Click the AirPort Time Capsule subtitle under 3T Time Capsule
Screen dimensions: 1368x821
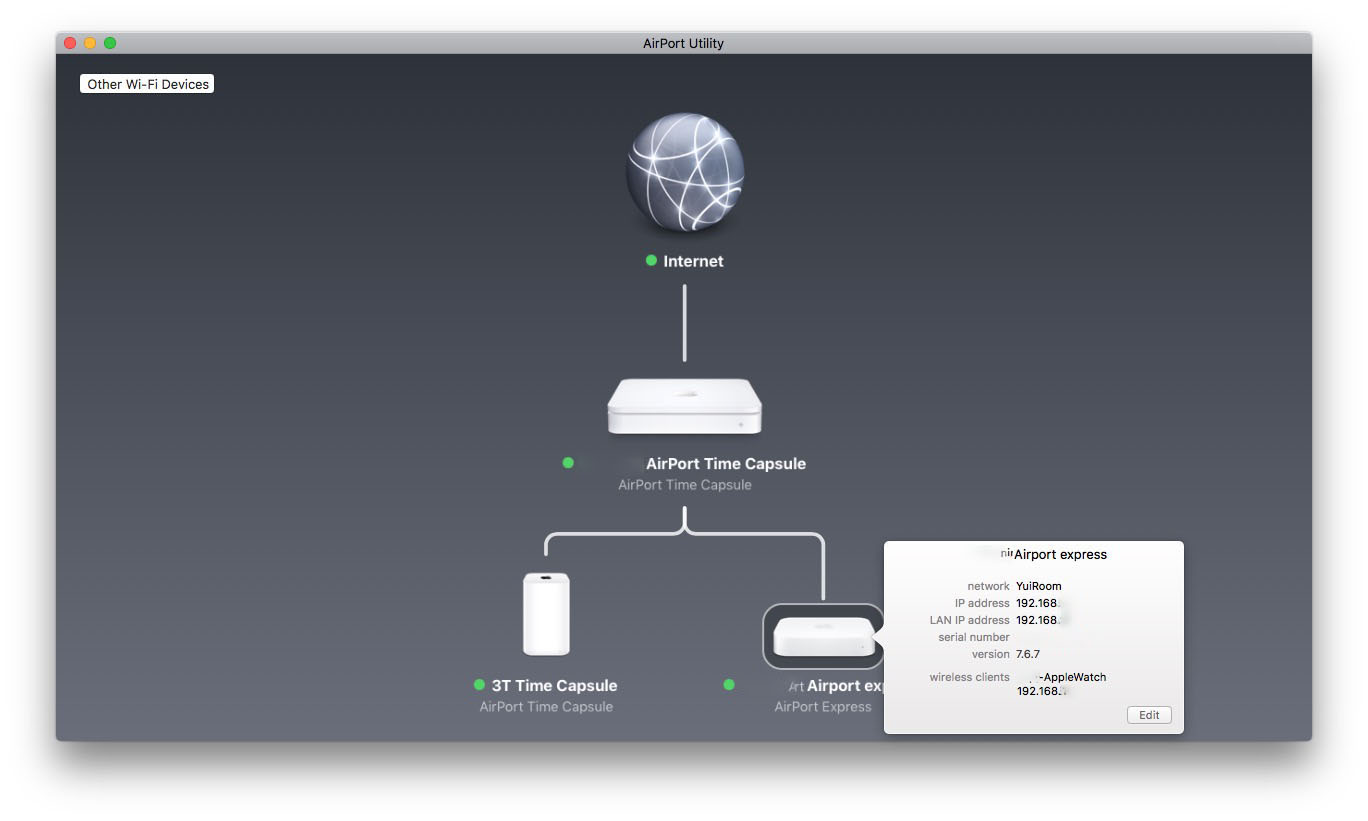546,707
